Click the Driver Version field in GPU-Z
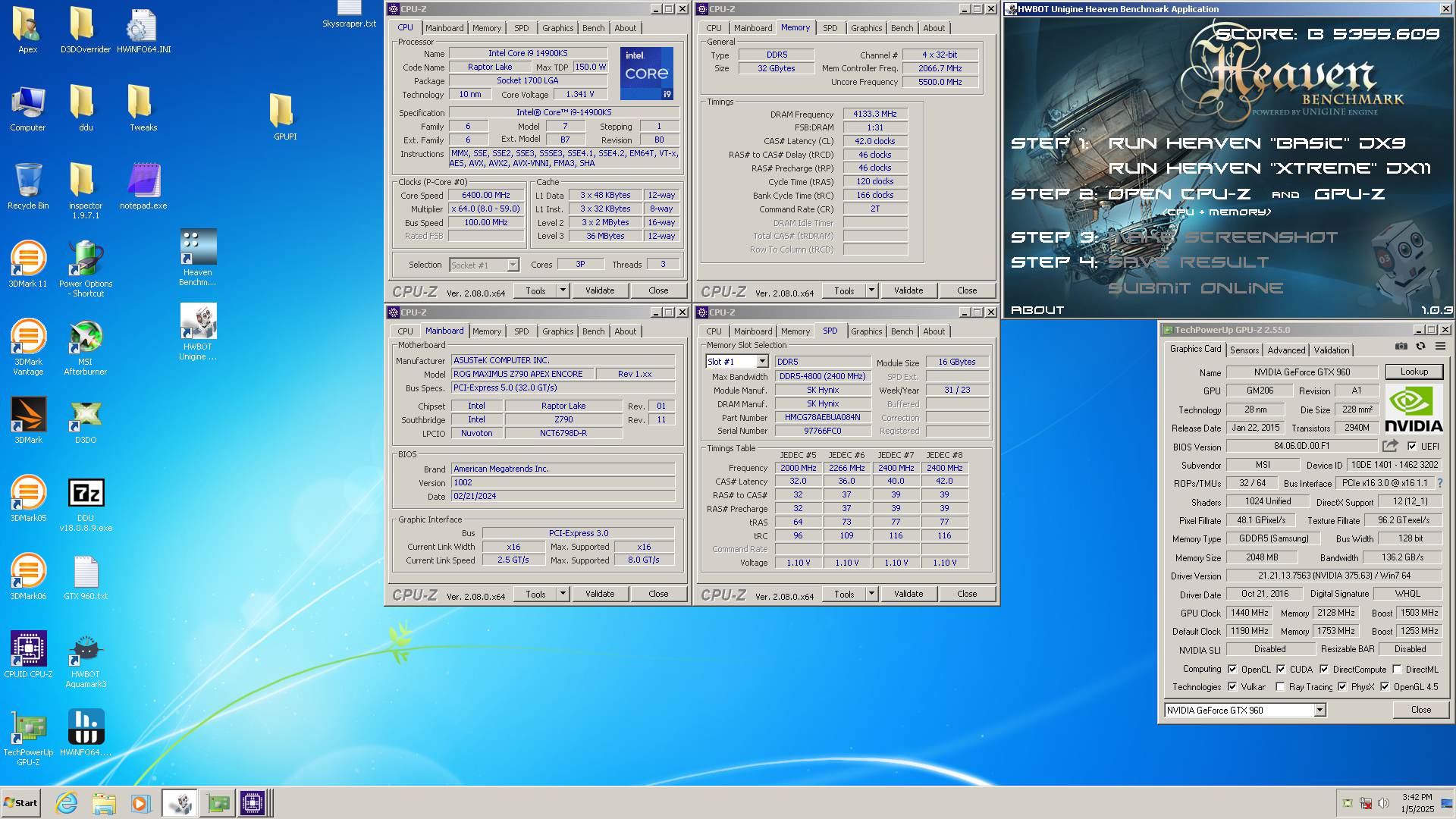Screen dimensions: 1456x819 (1335, 576)
